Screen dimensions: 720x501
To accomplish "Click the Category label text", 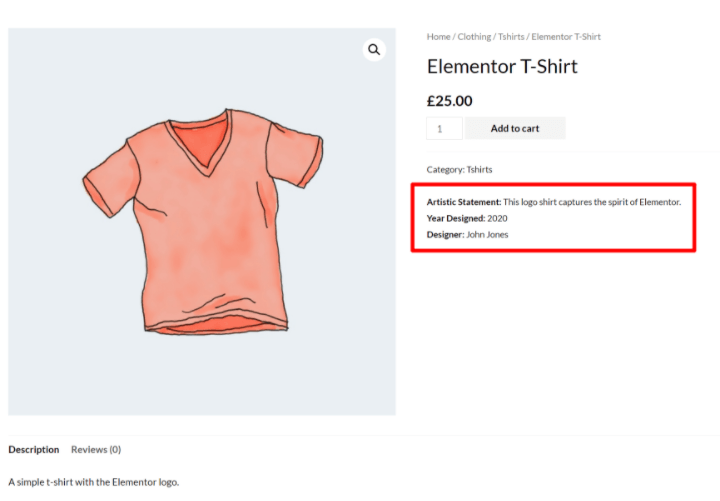I will point(445,169).
